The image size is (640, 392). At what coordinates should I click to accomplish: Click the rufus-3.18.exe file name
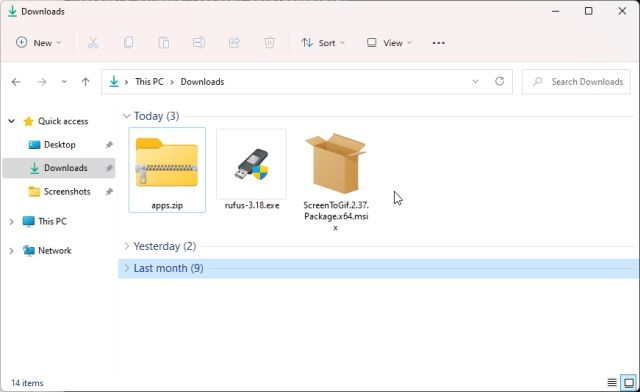(252, 205)
